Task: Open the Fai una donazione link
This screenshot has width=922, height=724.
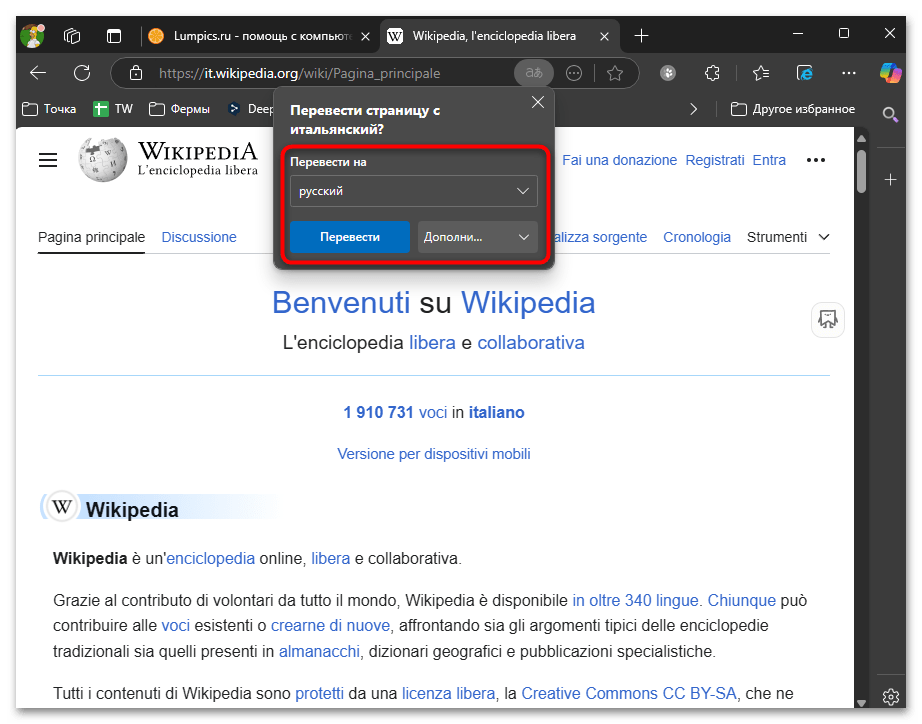Action: click(x=619, y=160)
